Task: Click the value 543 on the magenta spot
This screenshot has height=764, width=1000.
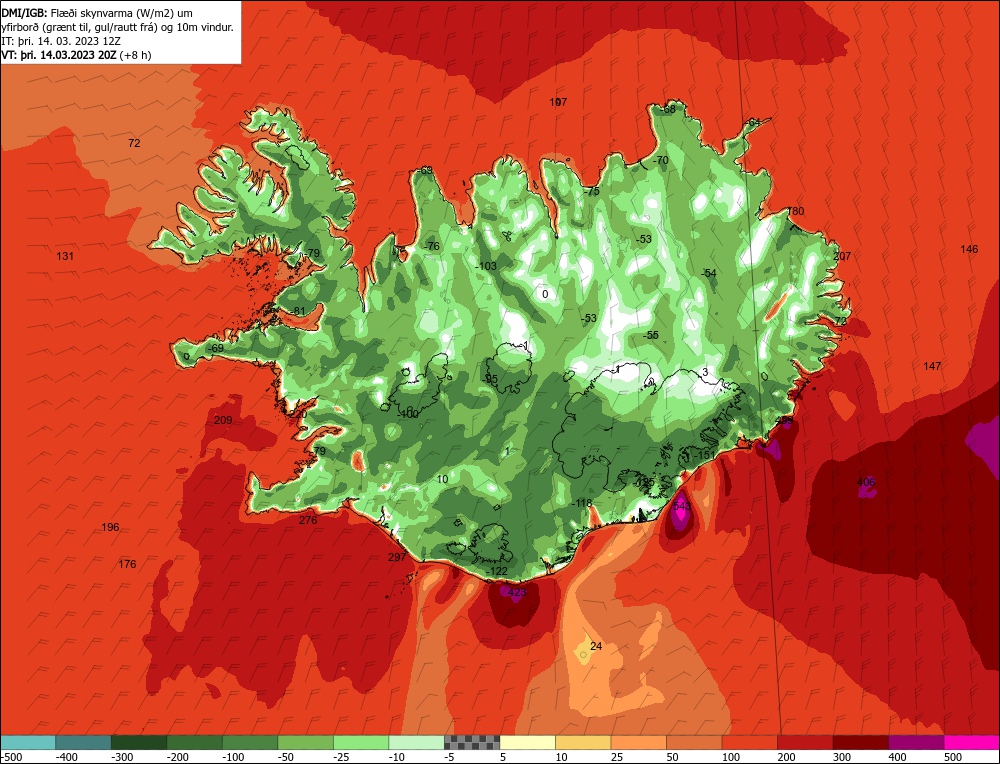Action: click(x=681, y=506)
